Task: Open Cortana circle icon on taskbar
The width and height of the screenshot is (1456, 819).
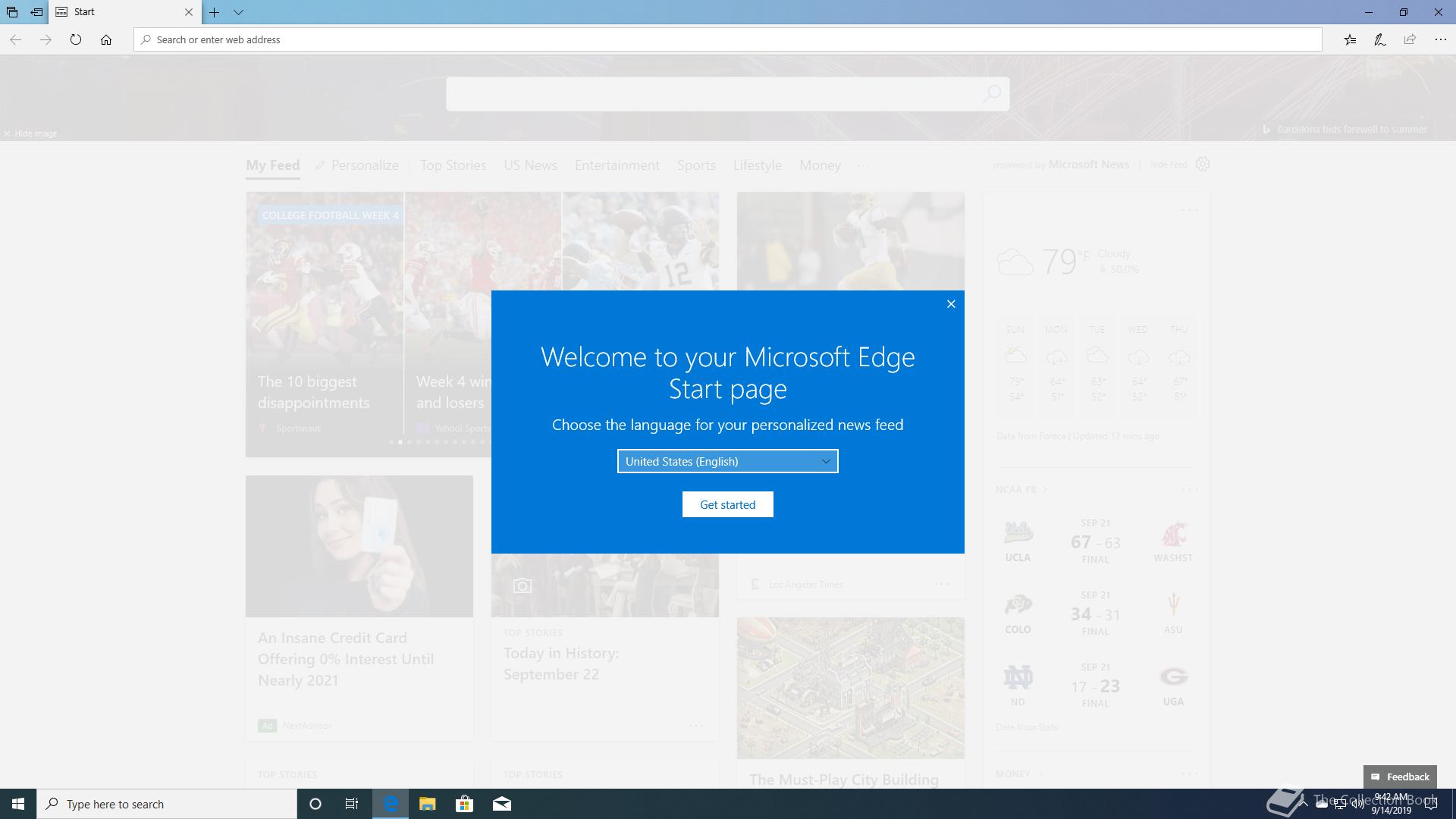Action: [315, 804]
